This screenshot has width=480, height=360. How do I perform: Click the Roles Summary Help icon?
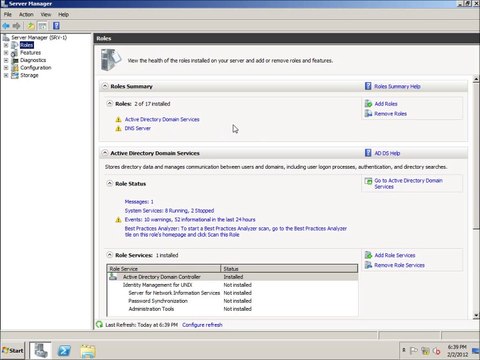coord(368,86)
